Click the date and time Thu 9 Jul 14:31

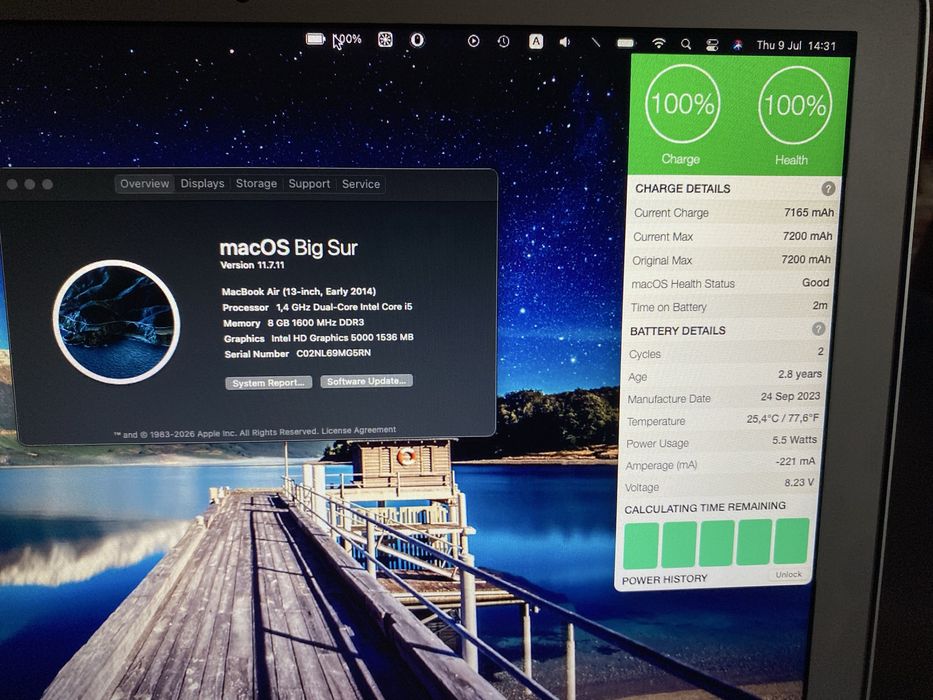point(796,45)
